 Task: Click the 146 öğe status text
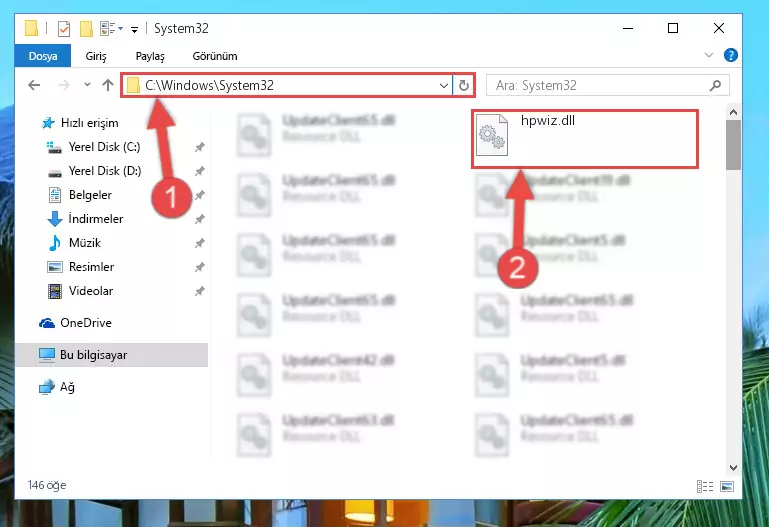pos(47,485)
